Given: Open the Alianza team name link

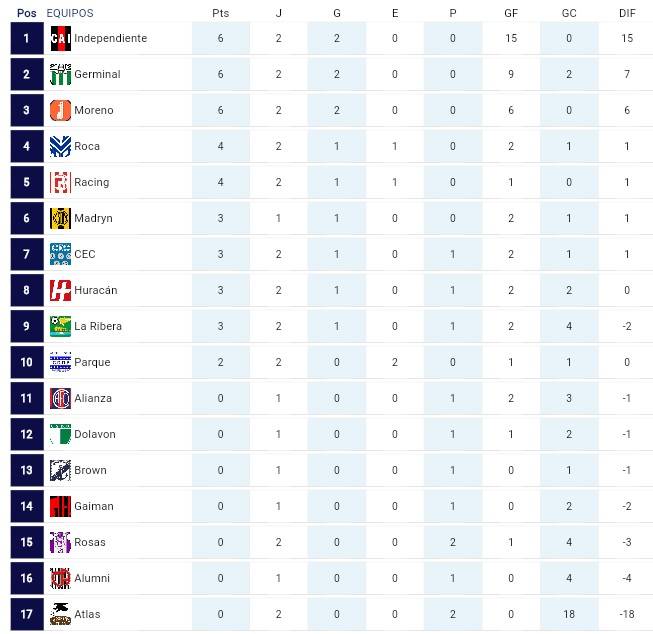Looking at the screenshot, I should [93, 398].
